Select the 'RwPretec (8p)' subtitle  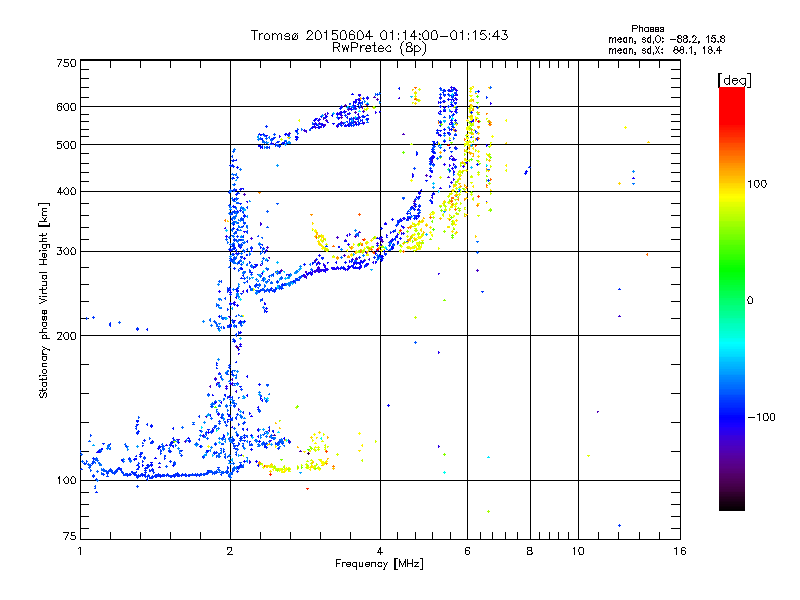click(379, 48)
